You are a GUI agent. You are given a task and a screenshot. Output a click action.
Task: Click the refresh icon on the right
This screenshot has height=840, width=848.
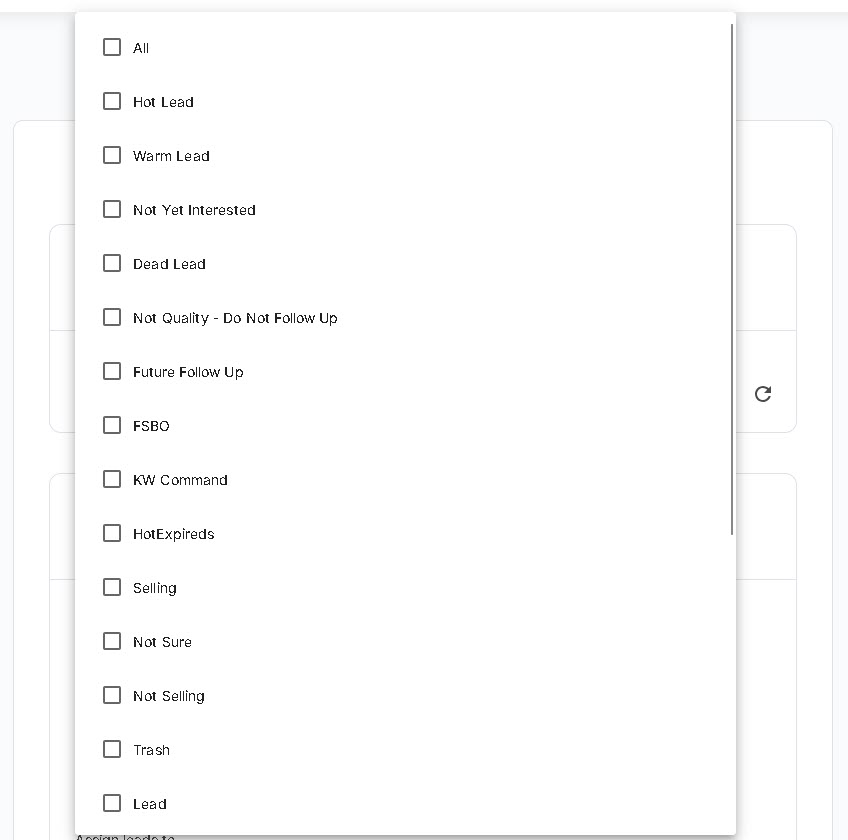763,394
